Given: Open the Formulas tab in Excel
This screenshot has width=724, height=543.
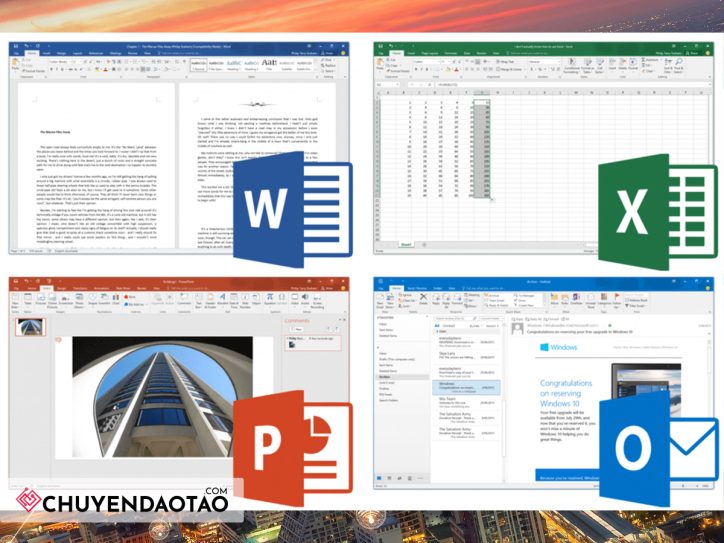Looking at the screenshot, I should tap(450, 53).
